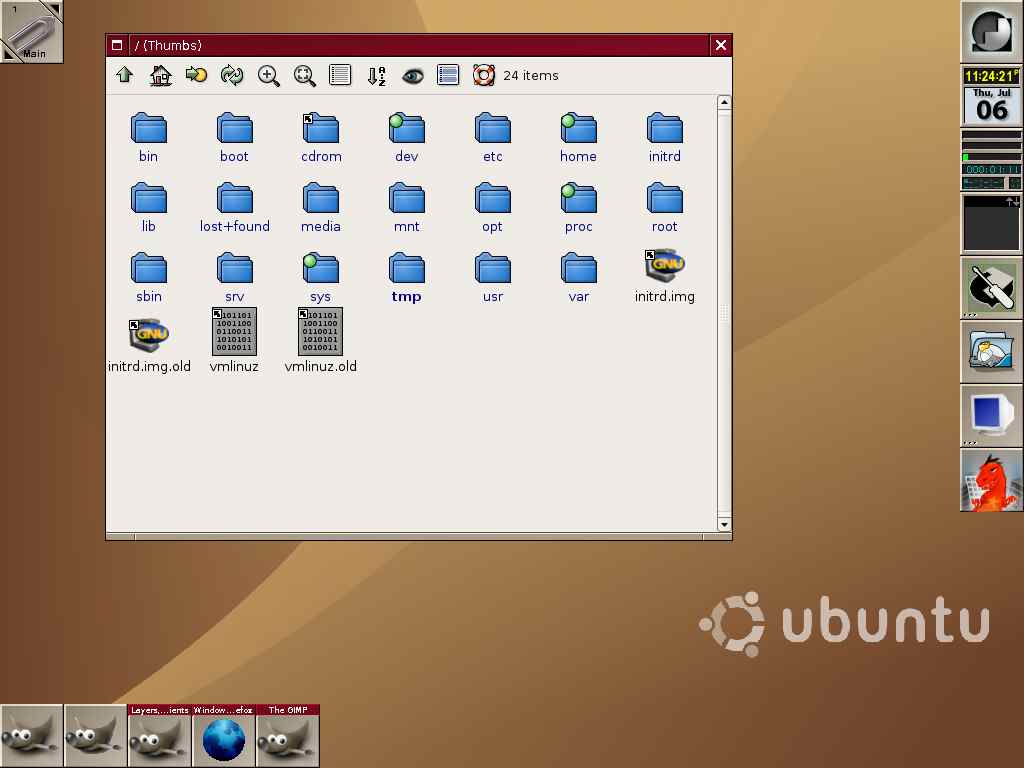Open the bookmarks menu icon
Image resolution: width=1024 pixels, height=768 pixels.
(196, 75)
